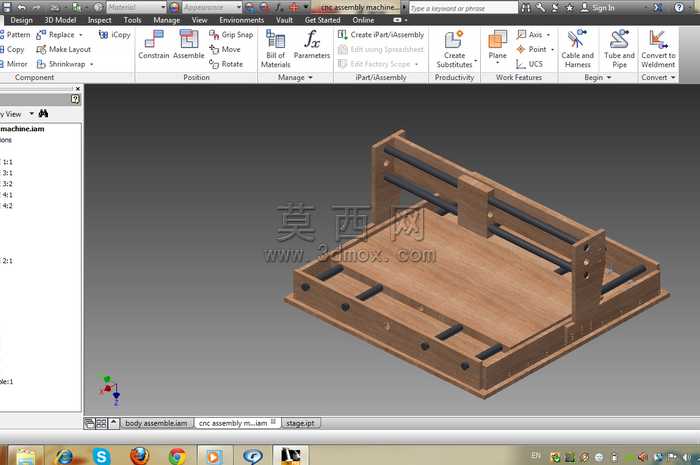Image resolution: width=700 pixels, height=465 pixels.
Task: Click the help question mark icon in the title bar
Action: (679, 7)
